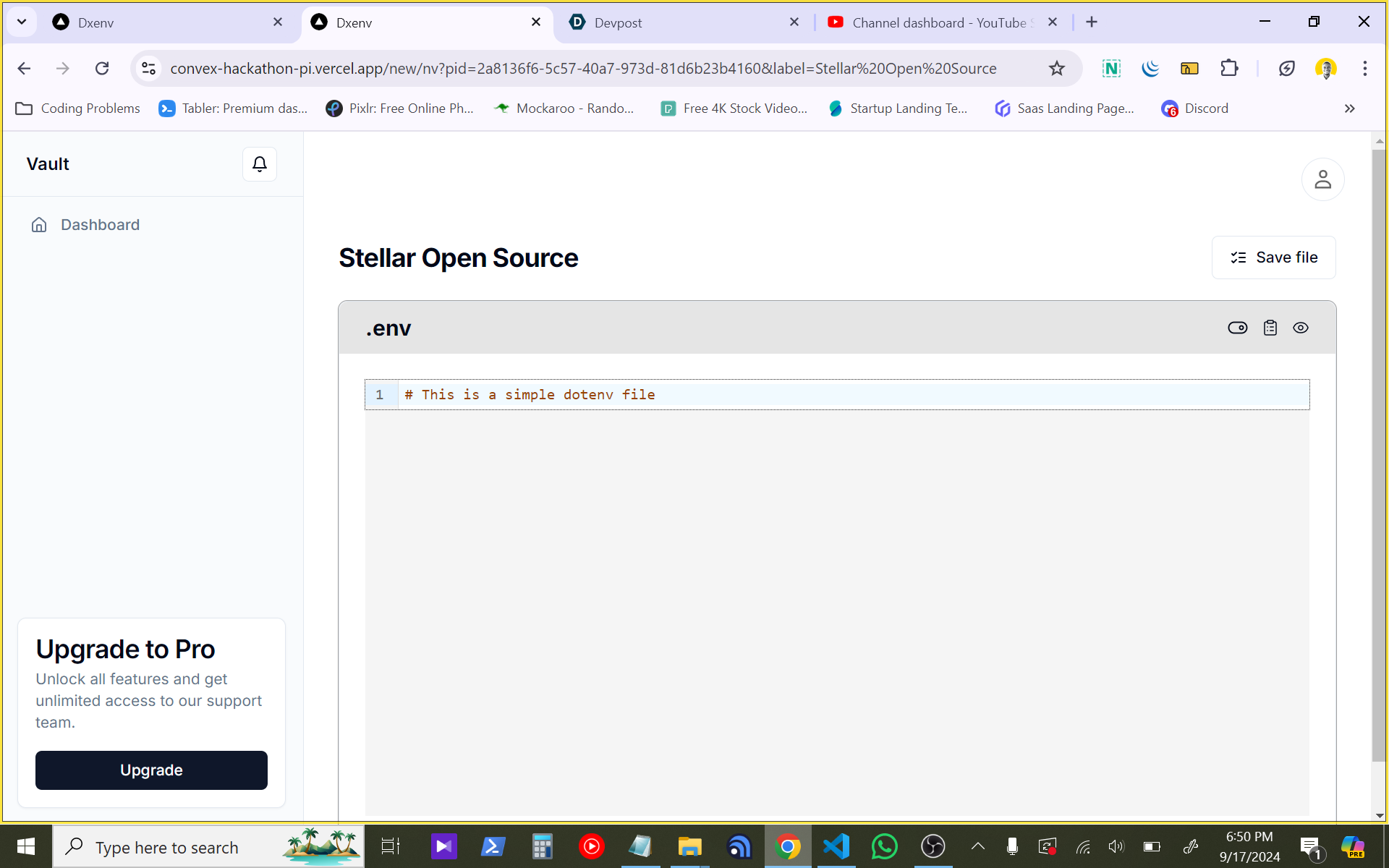
Task: Expand the tab search dropdown arrow
Action: [22, 22]
